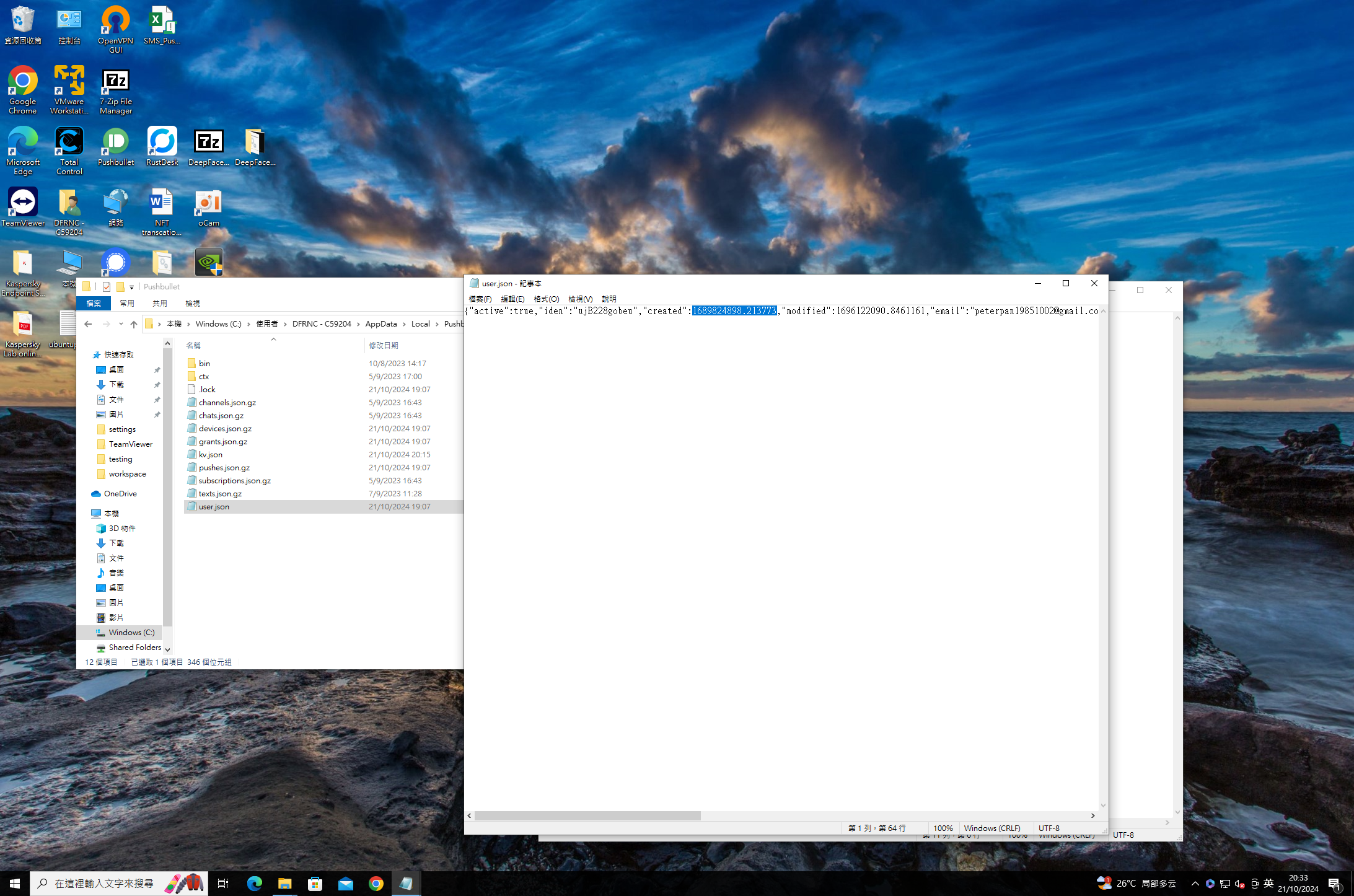The width and height of the screenshot is (1354, 896).
Task: Click DFRNC - C59204 in breadcrumb
Action: pyautogui.click(x=322, y=324)
